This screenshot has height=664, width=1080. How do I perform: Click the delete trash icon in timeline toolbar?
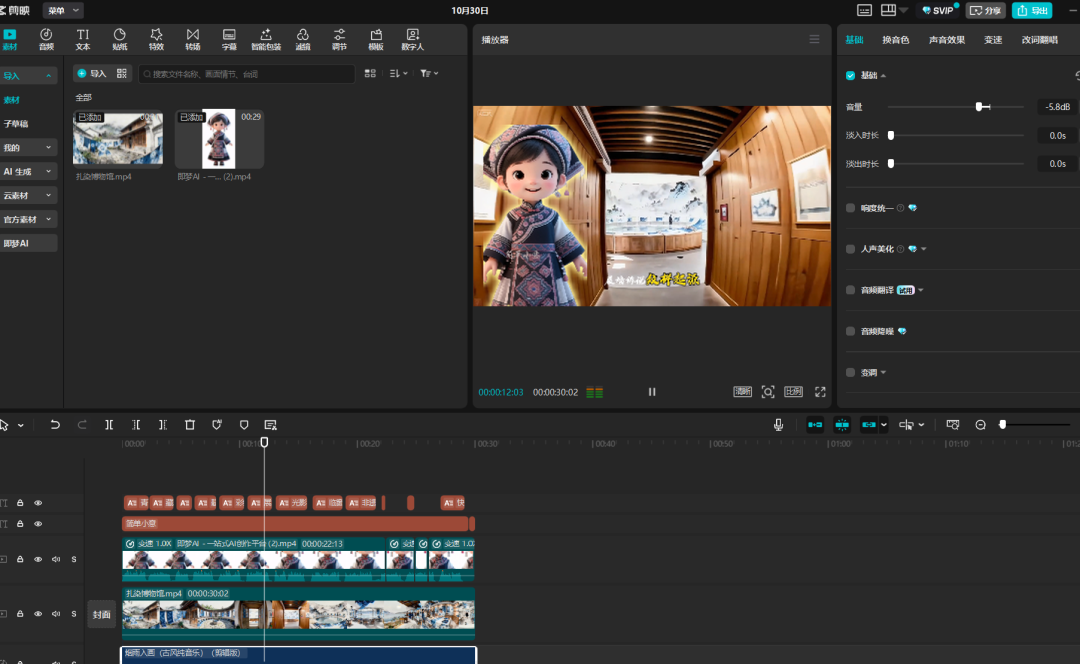pos(190,425)
